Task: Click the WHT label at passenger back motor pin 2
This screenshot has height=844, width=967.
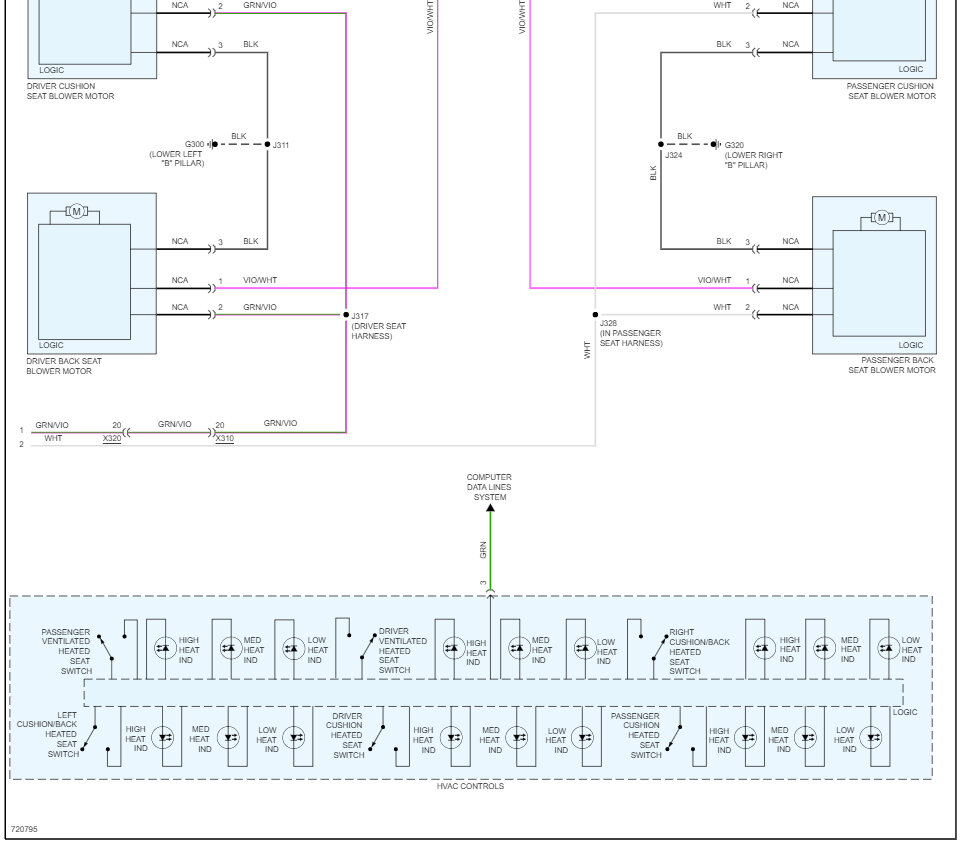Action: coord(722,307)
